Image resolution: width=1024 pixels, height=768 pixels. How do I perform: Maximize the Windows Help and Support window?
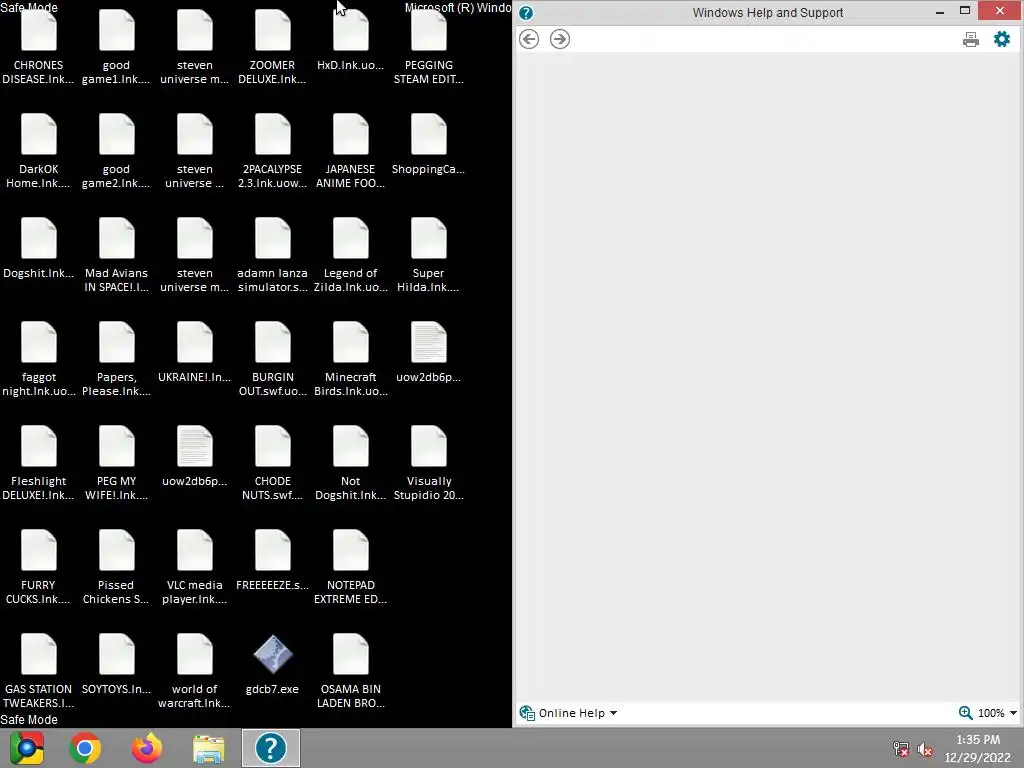point(965,10)
